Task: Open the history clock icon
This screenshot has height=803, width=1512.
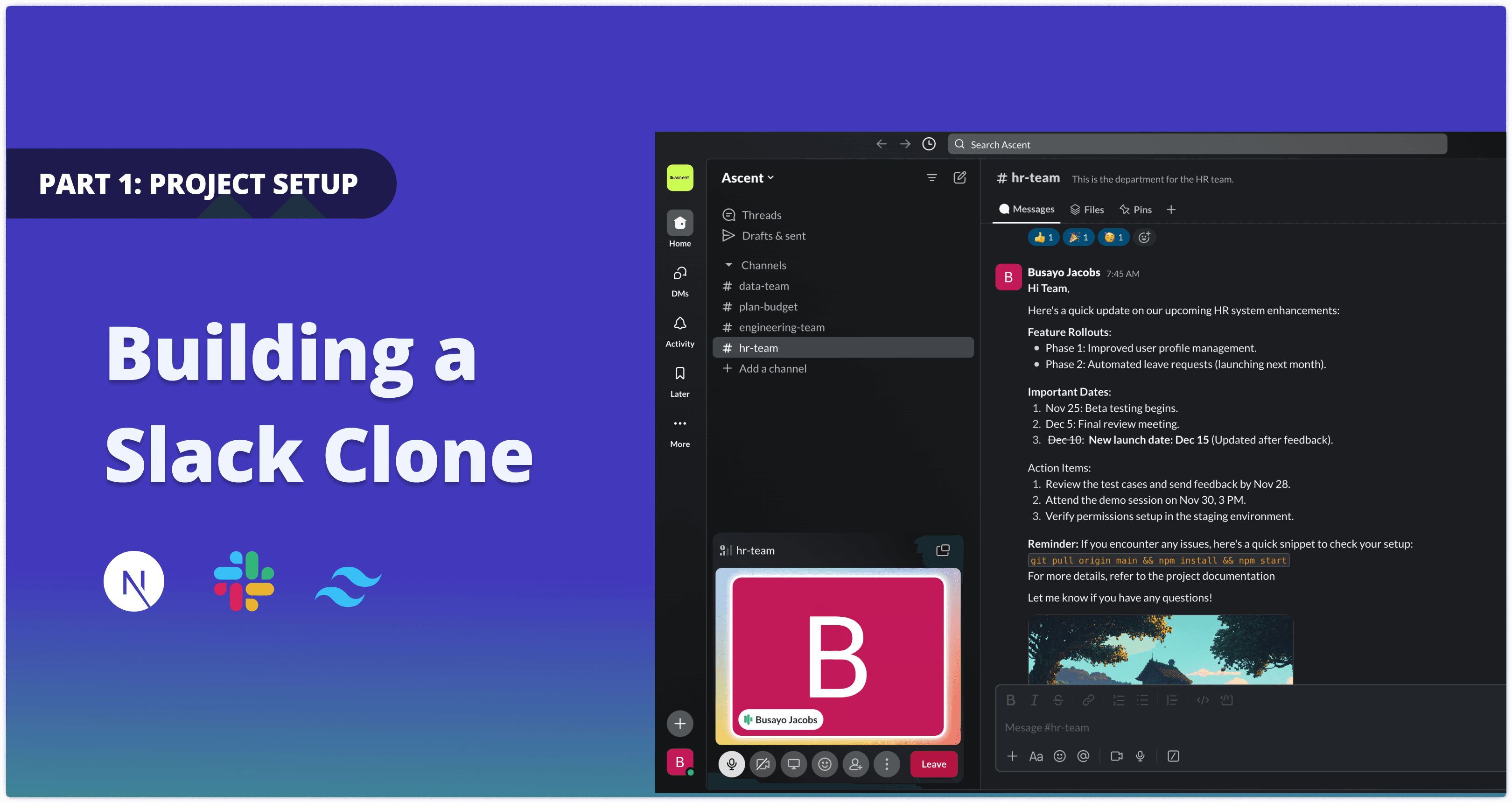Action: pyautogui.click(x=929, y=144)
